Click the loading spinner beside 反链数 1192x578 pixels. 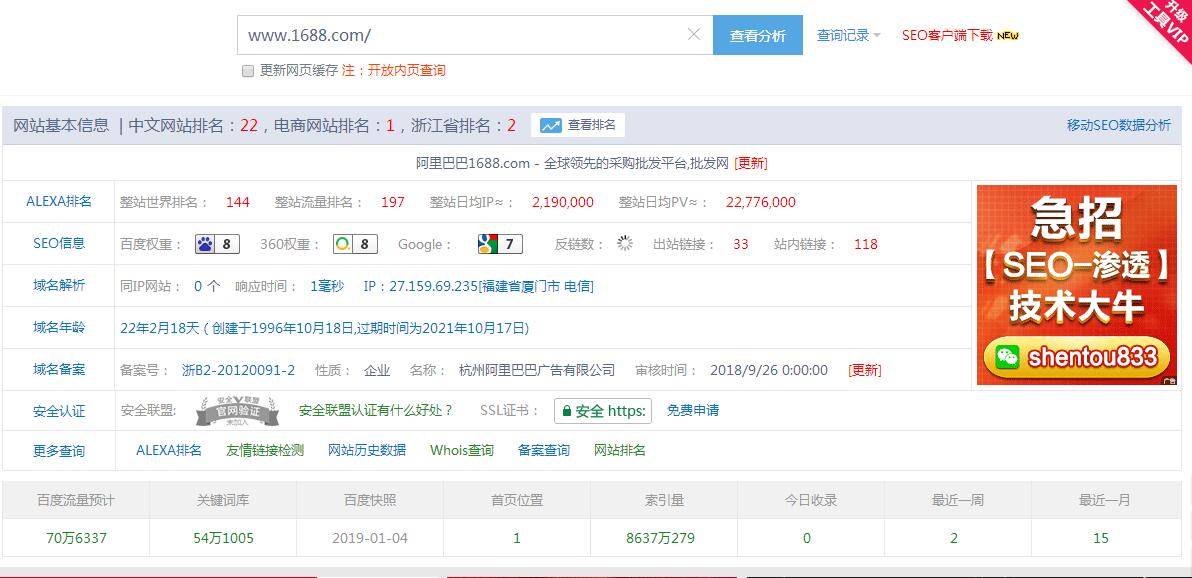[624, 243]
